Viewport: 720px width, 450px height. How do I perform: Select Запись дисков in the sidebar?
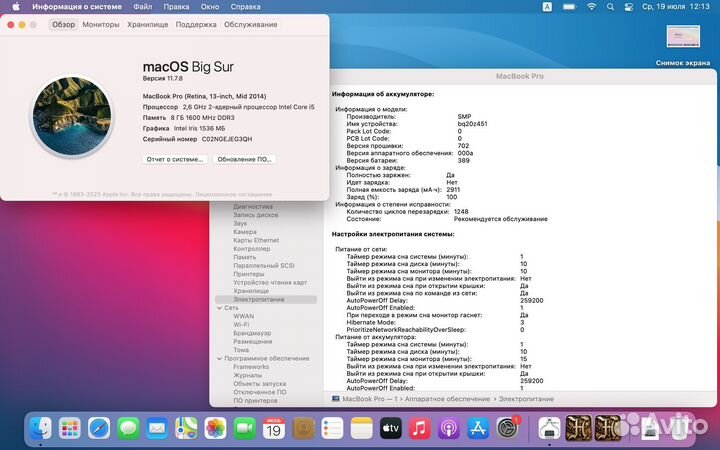point(256,215)
